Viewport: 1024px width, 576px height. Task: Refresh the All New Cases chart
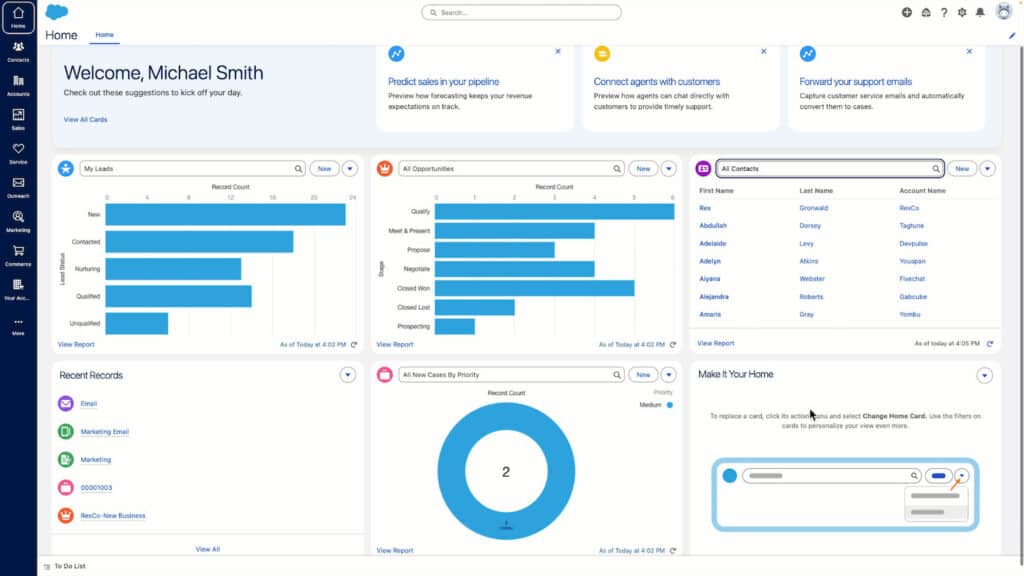pyautogui.click(x=673, y=551)
